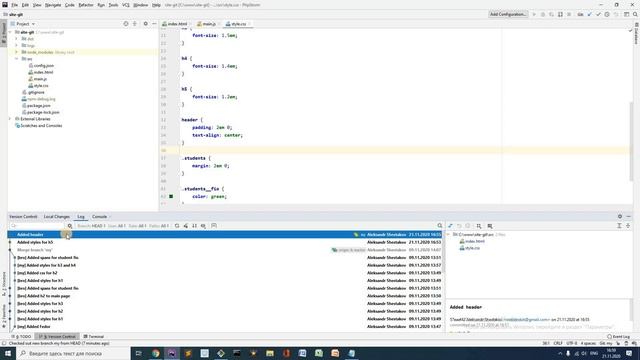
Task: Open the Git Show History clock icon
Action: tap(607, 14)
